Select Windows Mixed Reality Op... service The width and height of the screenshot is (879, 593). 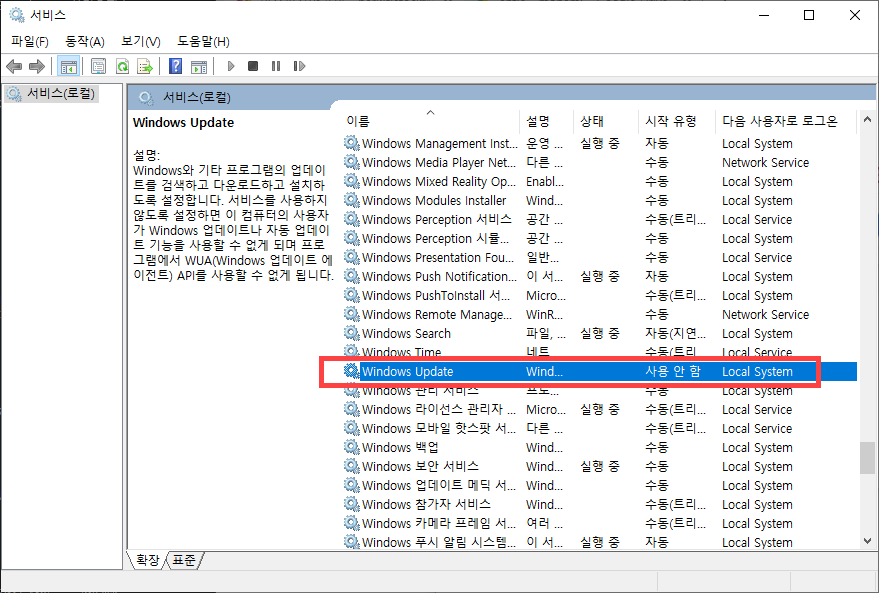click(x=600, y=182)
